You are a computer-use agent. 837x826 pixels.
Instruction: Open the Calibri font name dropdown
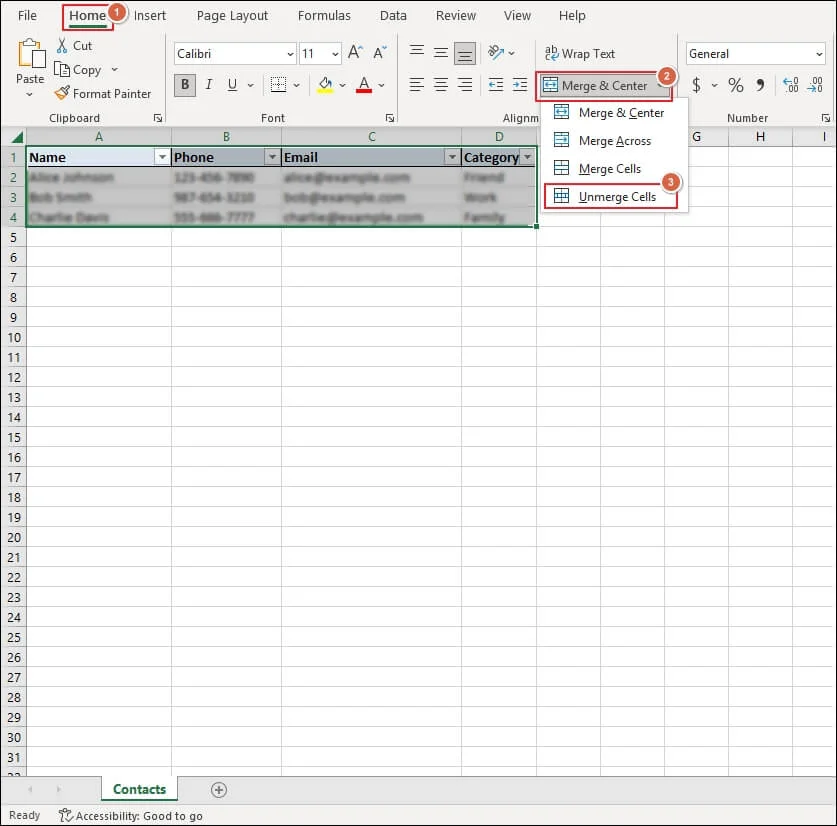coord(290,54)
